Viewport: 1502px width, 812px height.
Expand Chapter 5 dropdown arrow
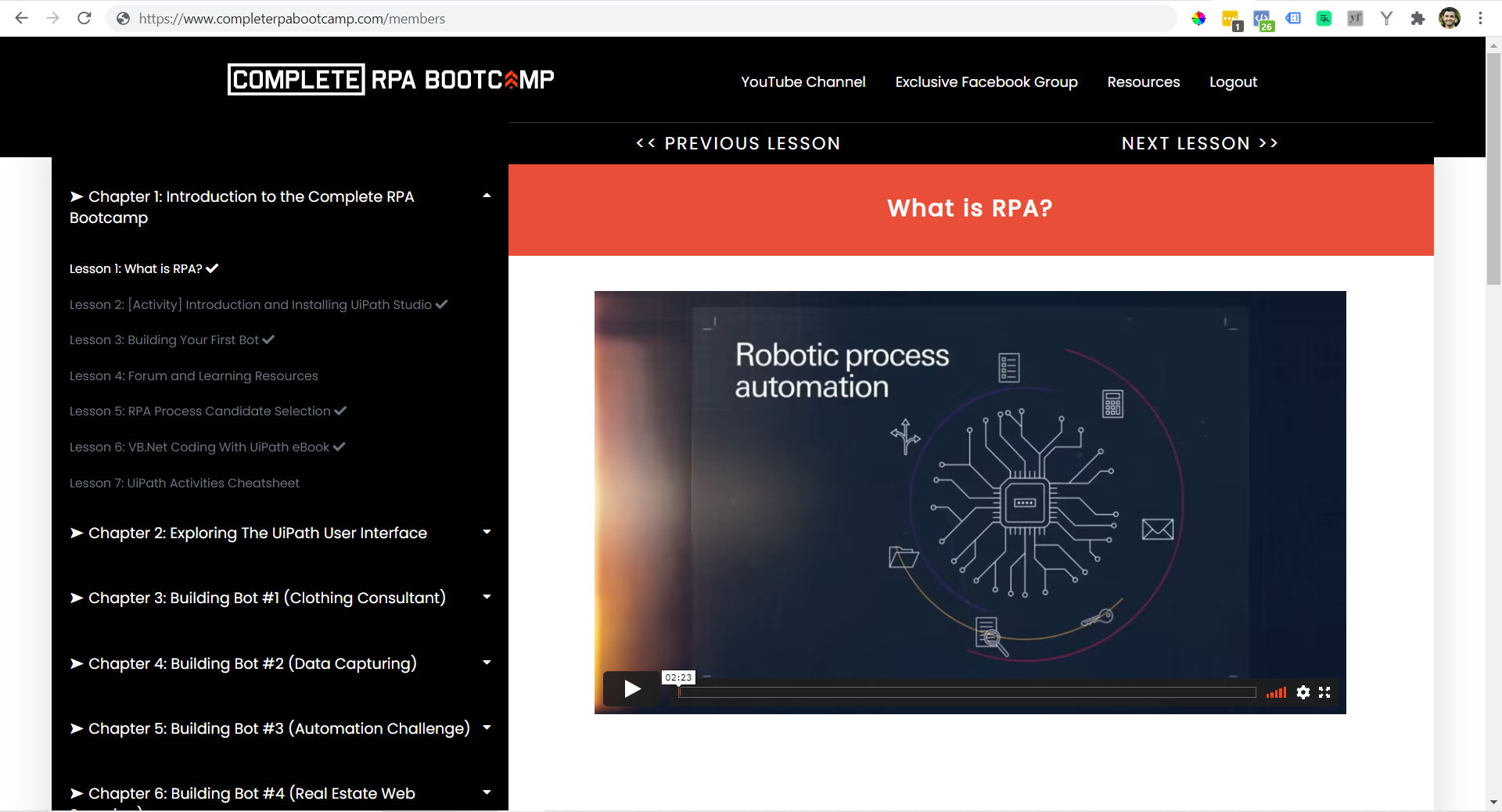487,728
